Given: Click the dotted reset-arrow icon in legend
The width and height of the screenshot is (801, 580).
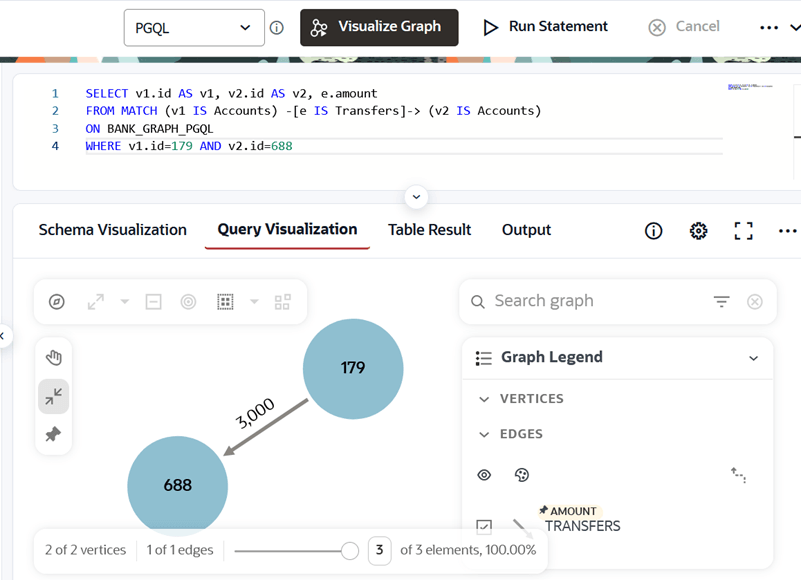Looking at the screenshot, I should tap(738, 475).
